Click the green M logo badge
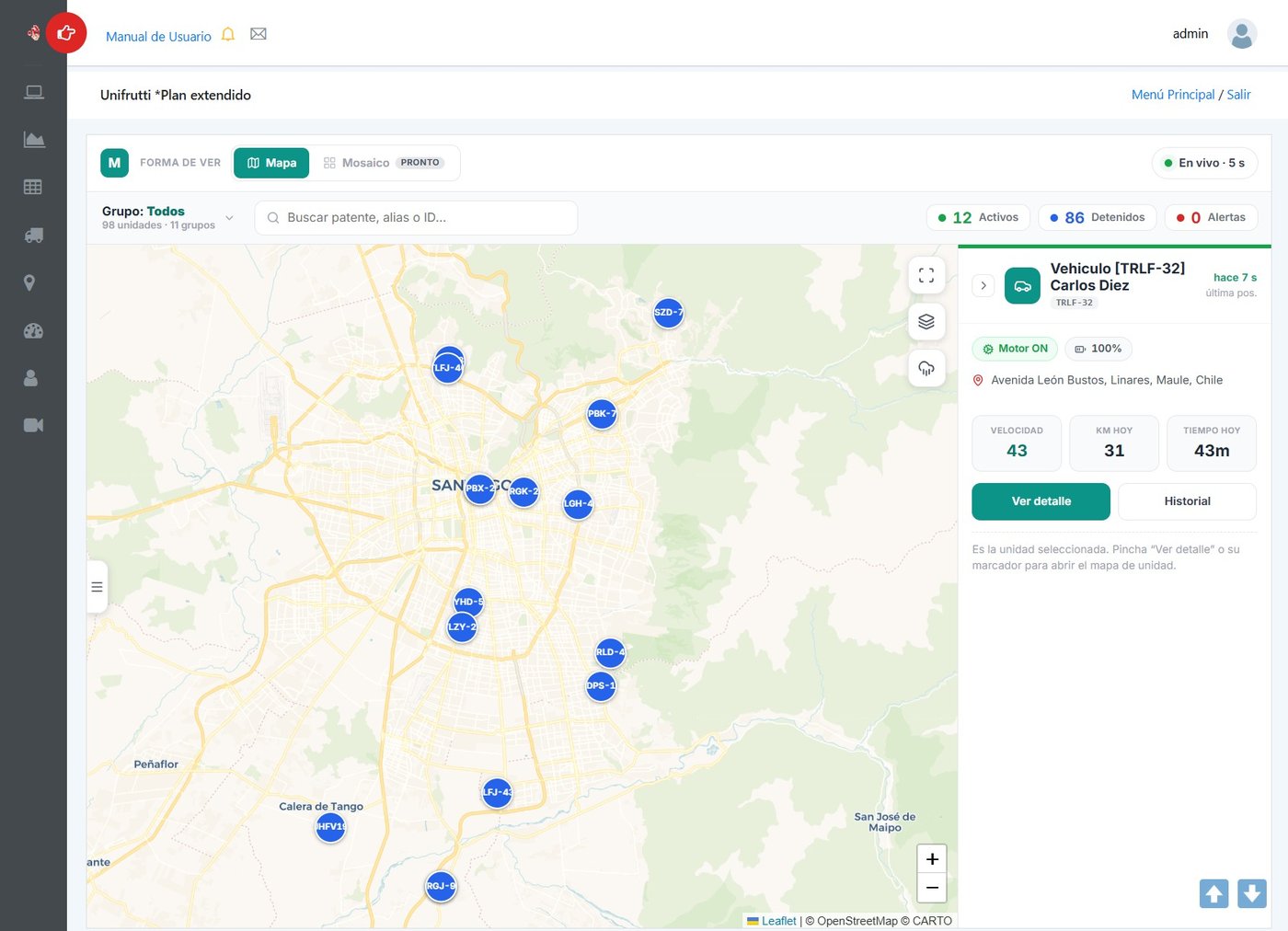 click(x=114, y=163)
